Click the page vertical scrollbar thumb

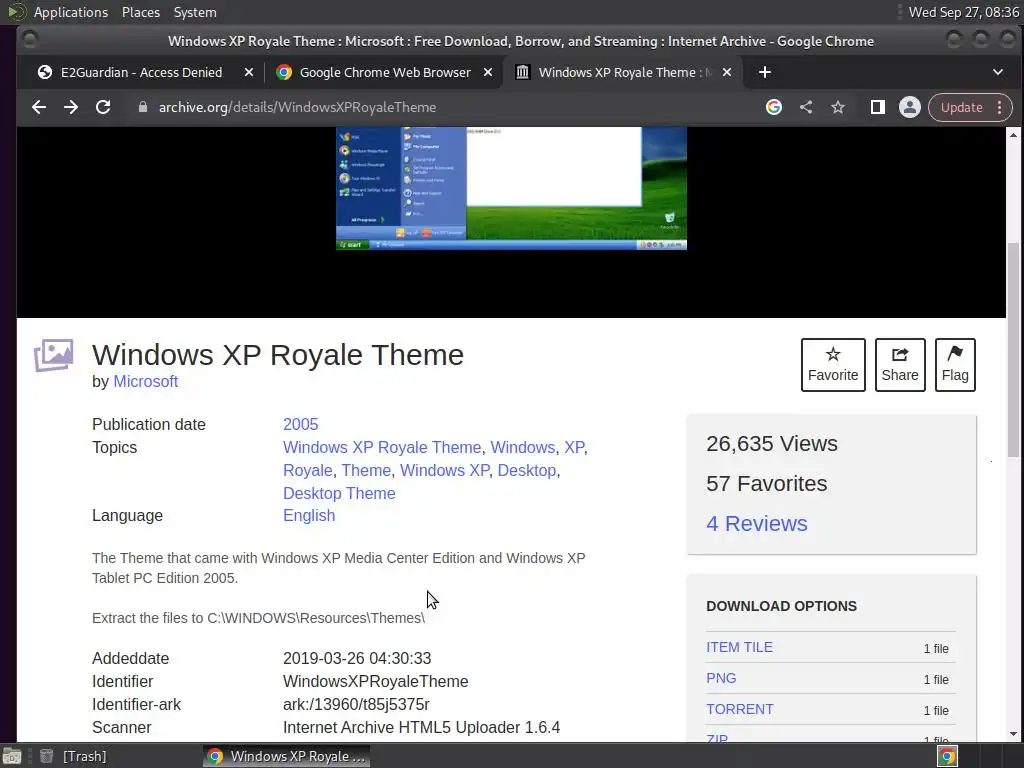pyautogui.click(x=1014, y=349)
